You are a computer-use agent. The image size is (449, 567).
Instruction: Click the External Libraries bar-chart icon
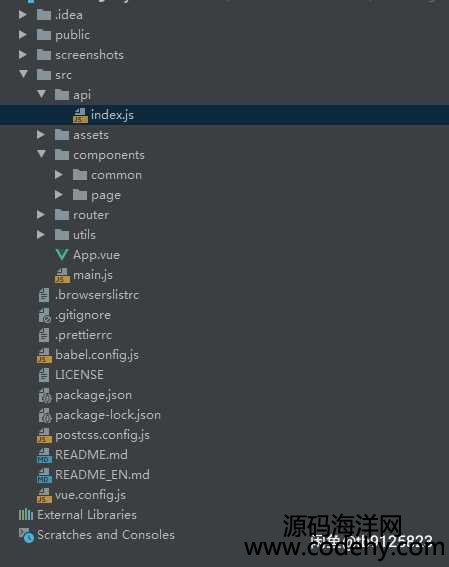tap(26, 514)
